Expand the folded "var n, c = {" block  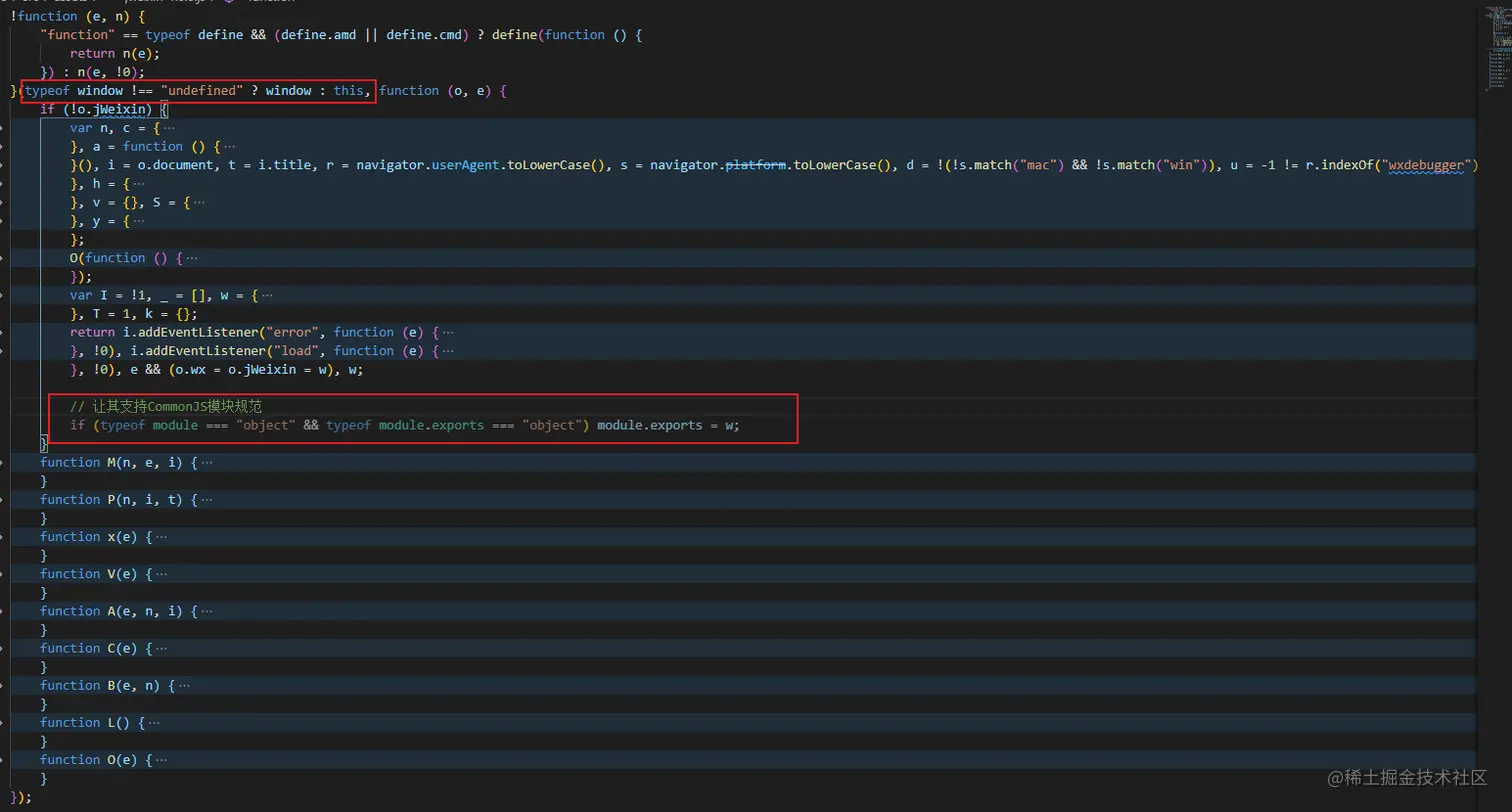(x=168, y=128)
